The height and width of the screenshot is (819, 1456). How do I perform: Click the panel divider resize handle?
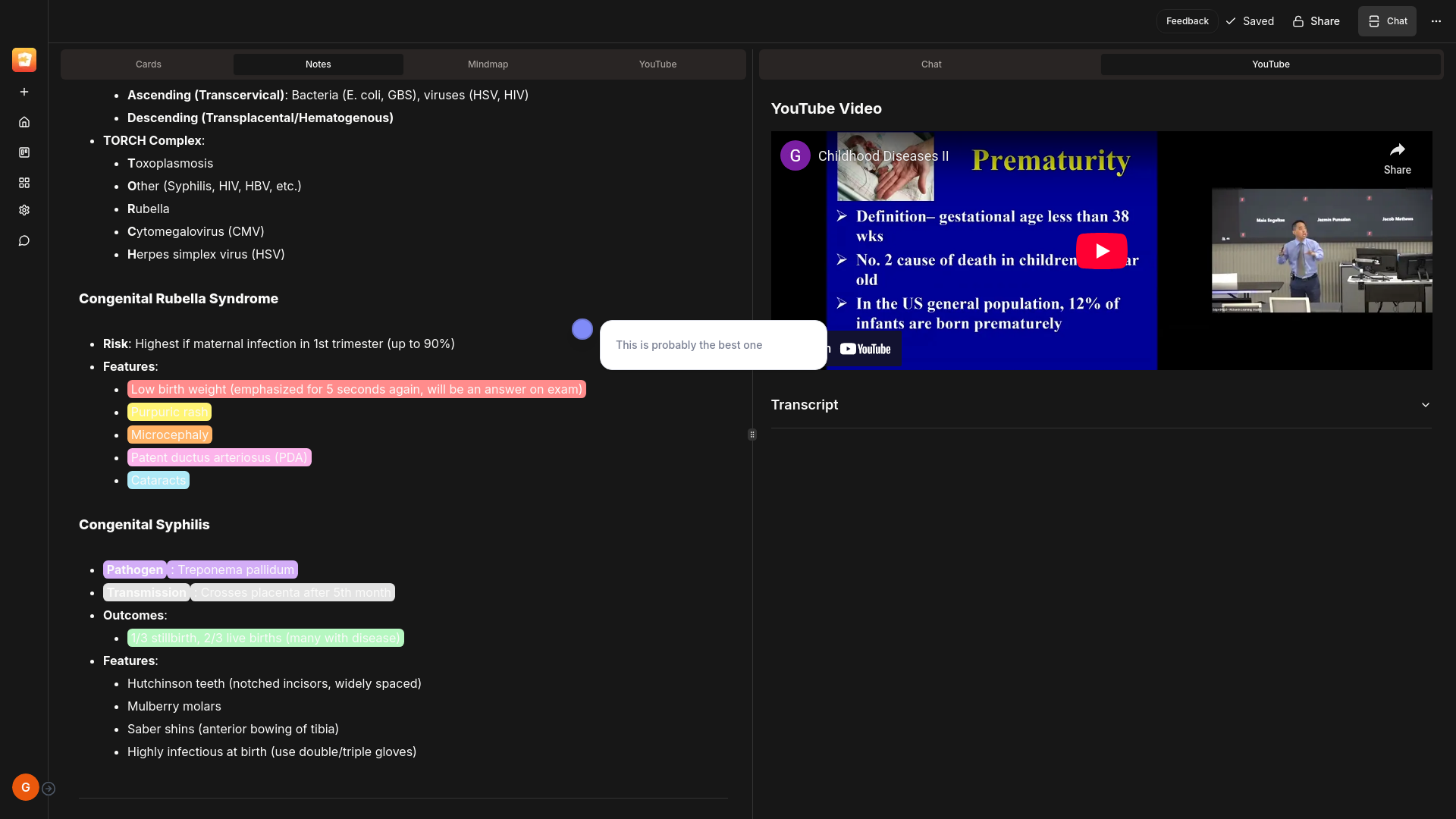pyautogui.click(x=752, y=435)
